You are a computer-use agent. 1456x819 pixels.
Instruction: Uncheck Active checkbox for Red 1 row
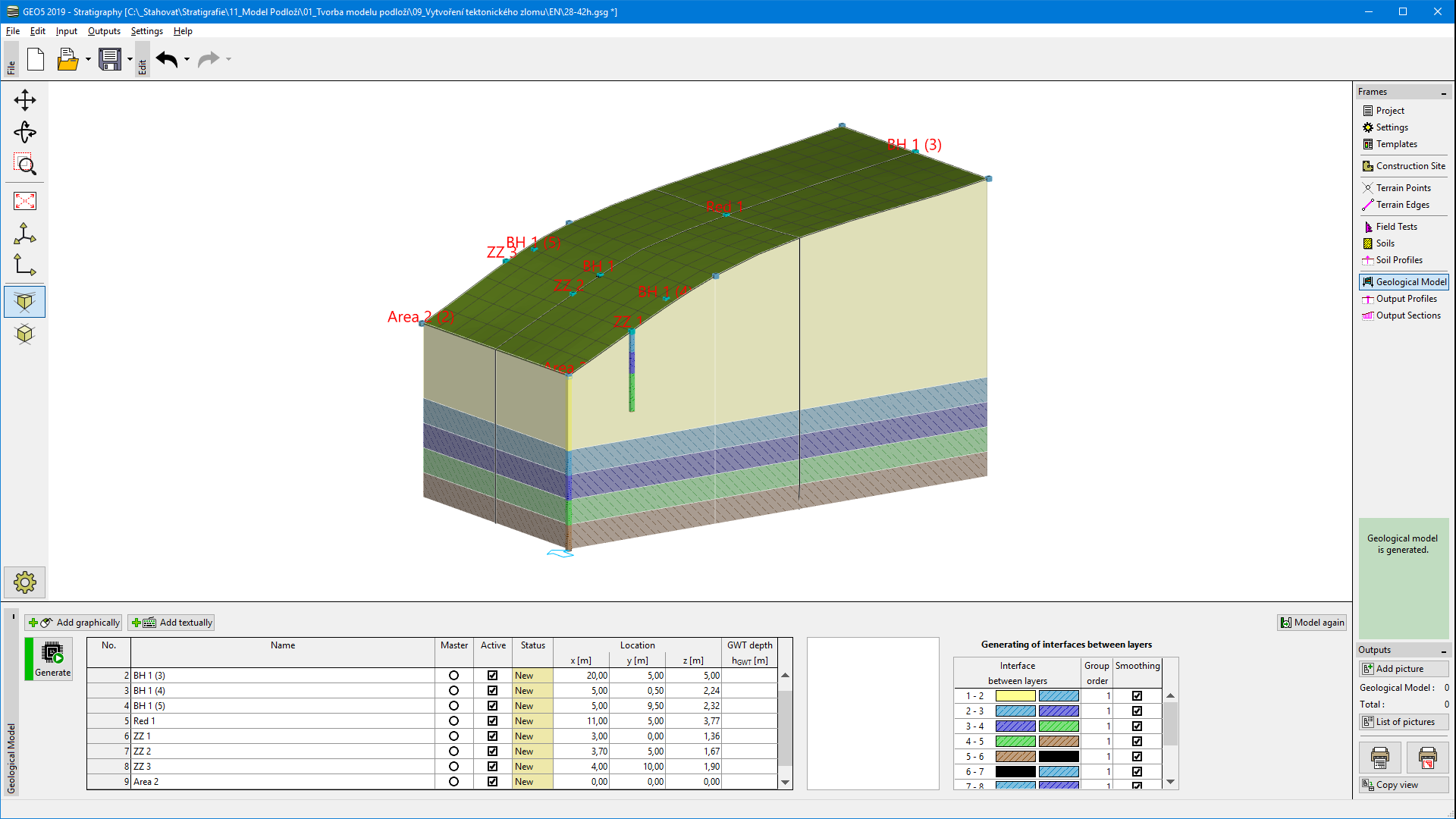pos(492,721)
